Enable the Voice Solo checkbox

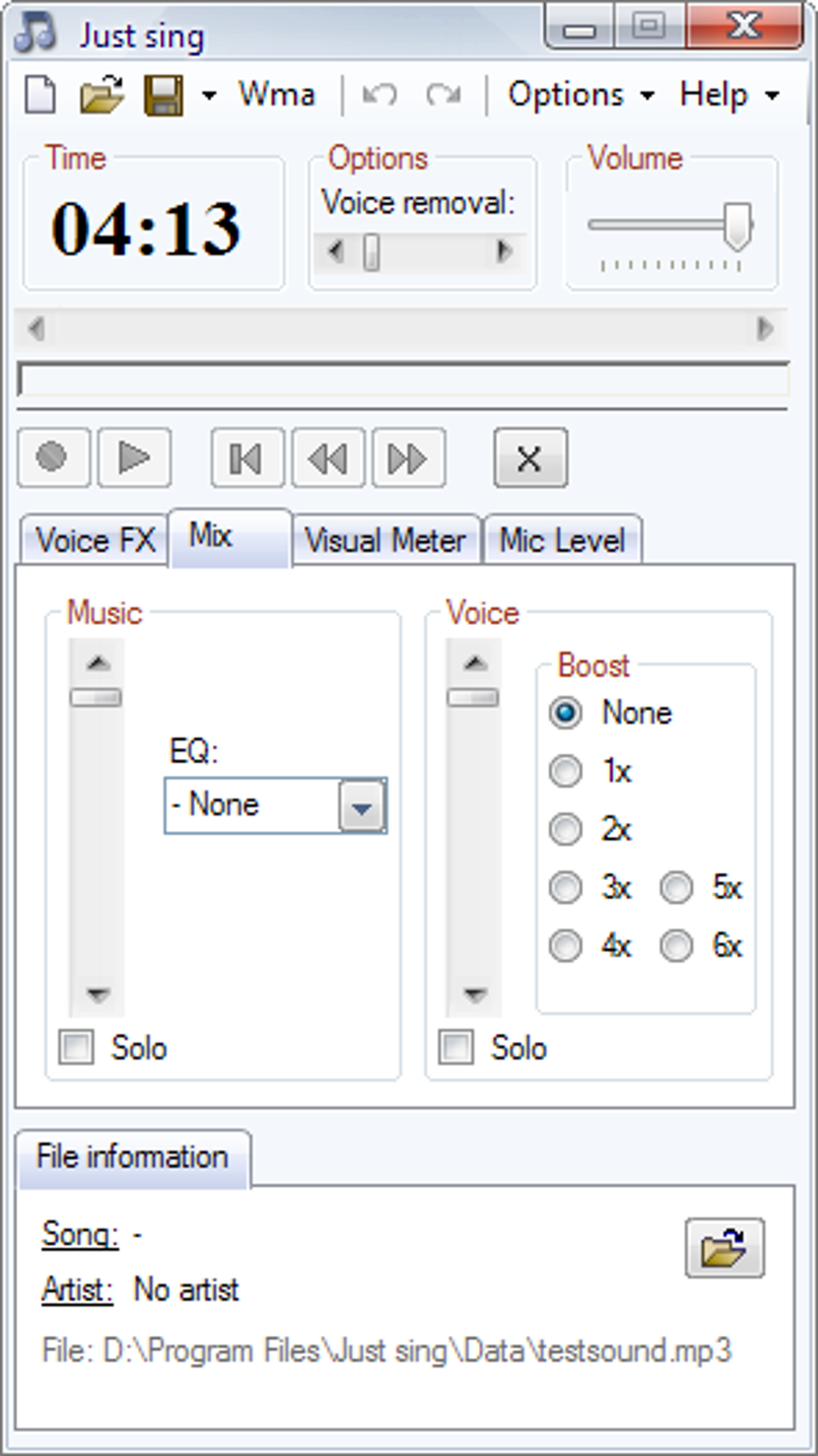456,1048
